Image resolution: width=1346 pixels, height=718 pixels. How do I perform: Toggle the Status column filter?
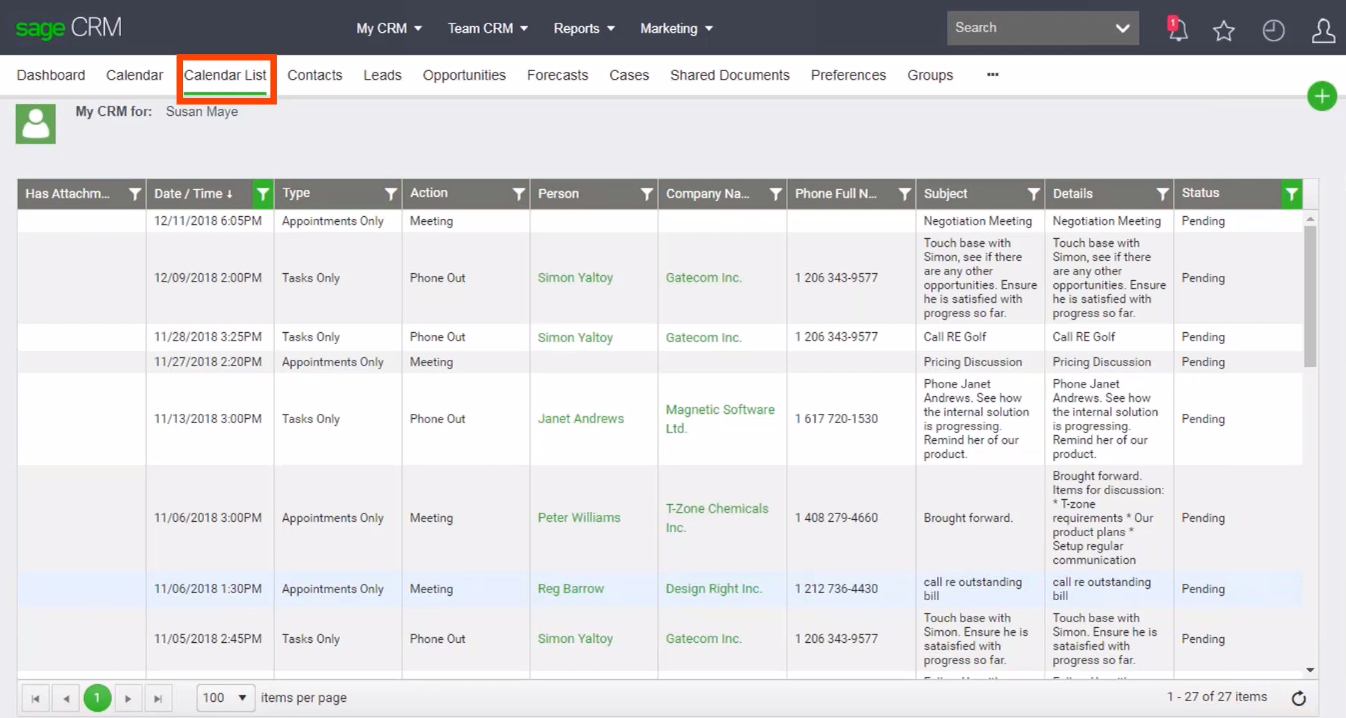[x=1292, y=194]
